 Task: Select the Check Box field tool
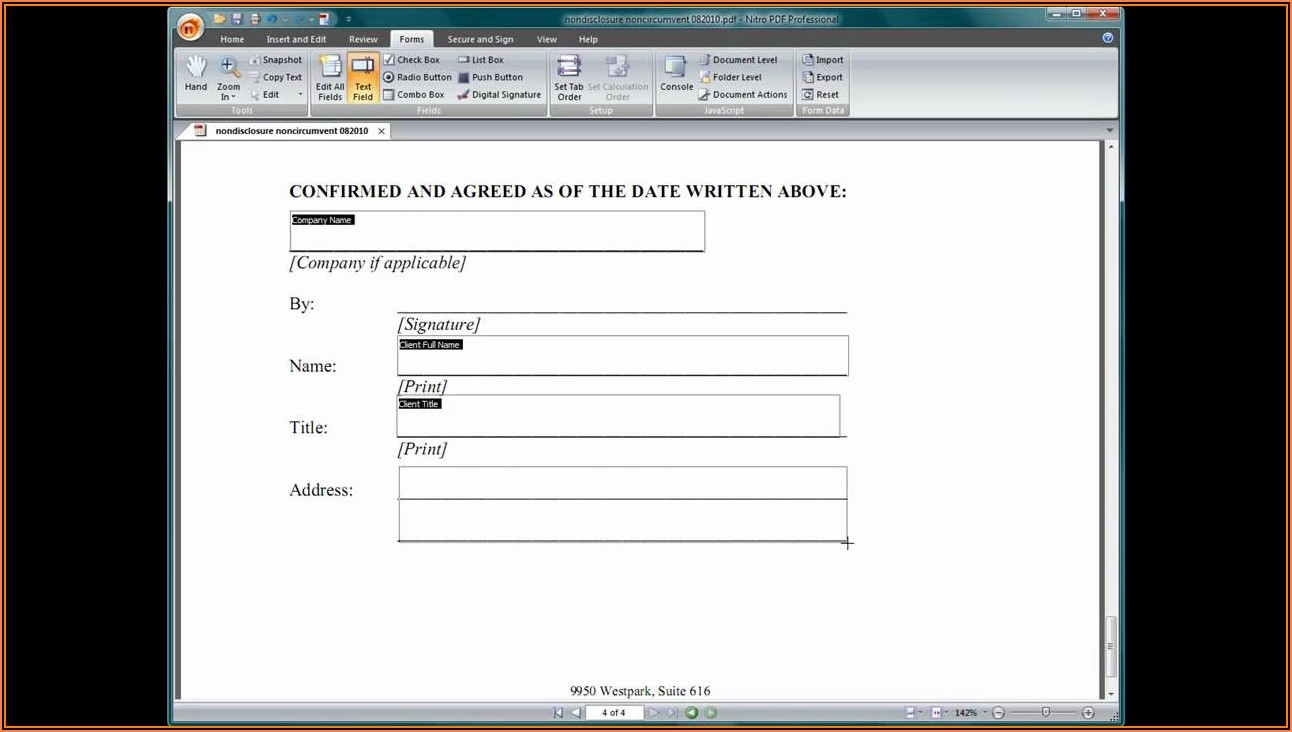click(x=411, y=60)
